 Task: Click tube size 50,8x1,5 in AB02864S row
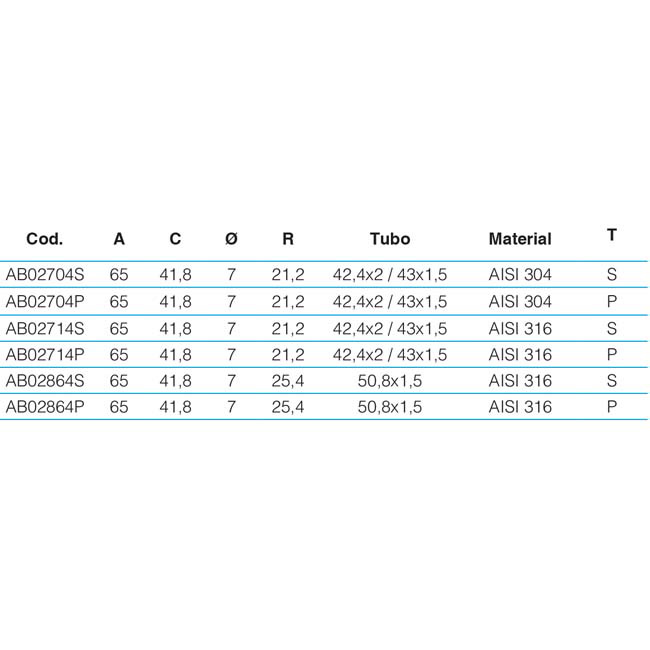[390, 381]
